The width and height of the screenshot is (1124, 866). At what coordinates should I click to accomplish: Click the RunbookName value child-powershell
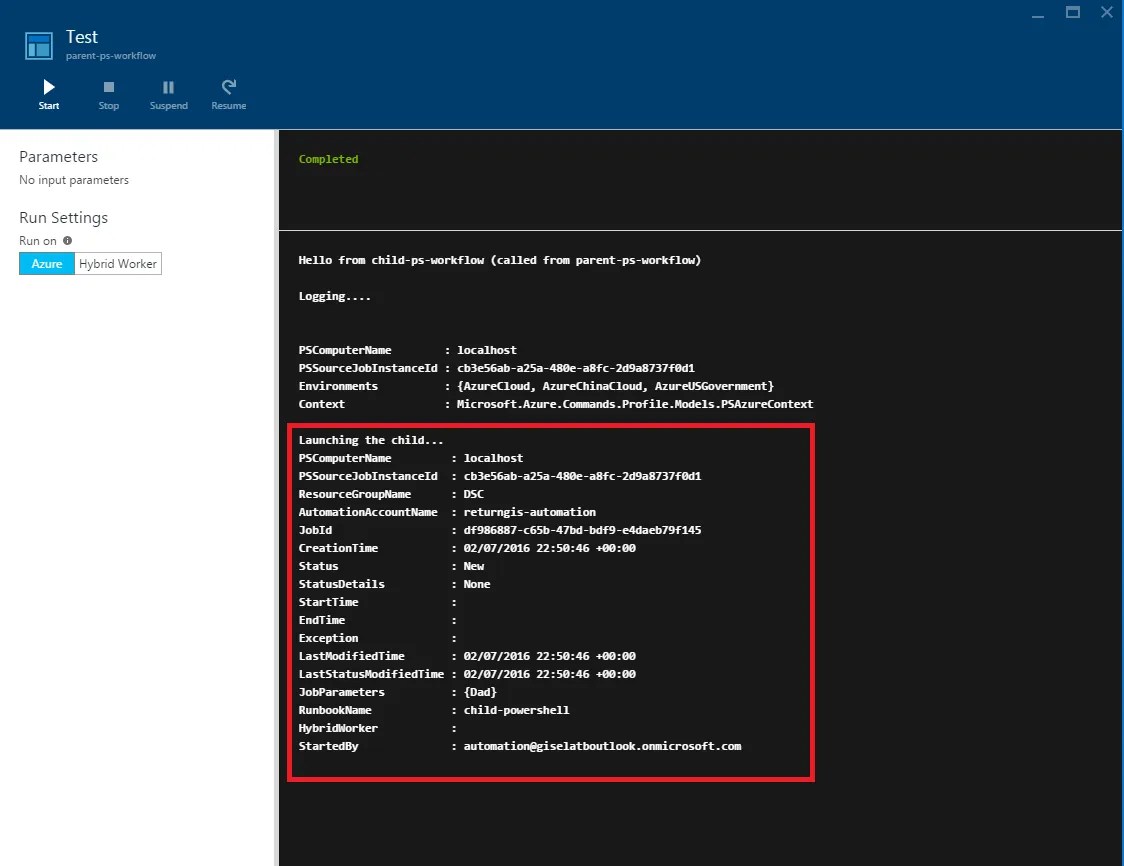(516, 710)
